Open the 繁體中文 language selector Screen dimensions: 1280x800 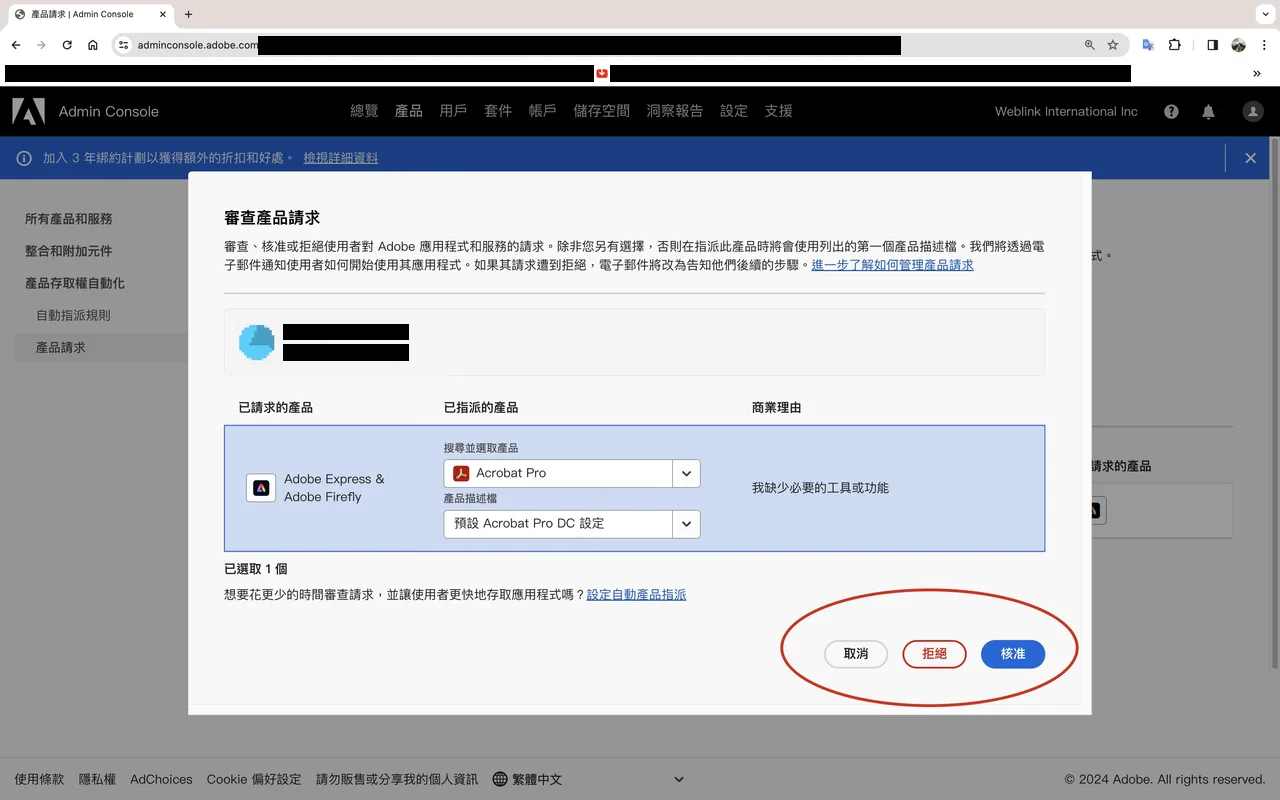coord(588,779)
